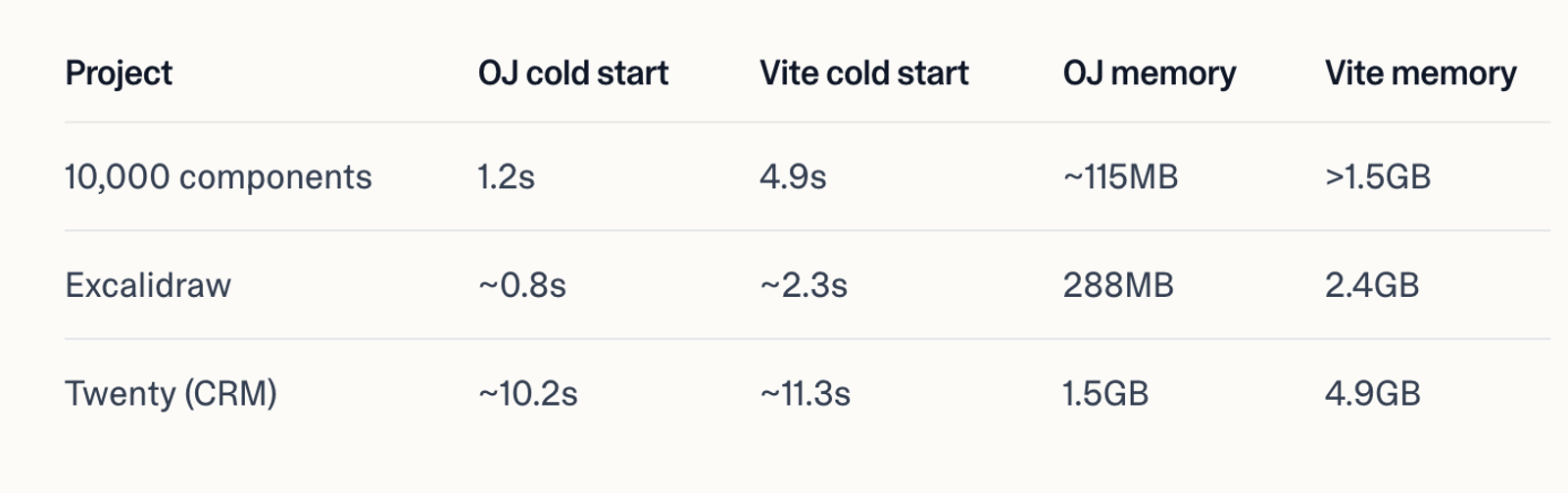Click the OJ cold start column header
Viewport: 1568px width, 493px height.
[573, 74]
